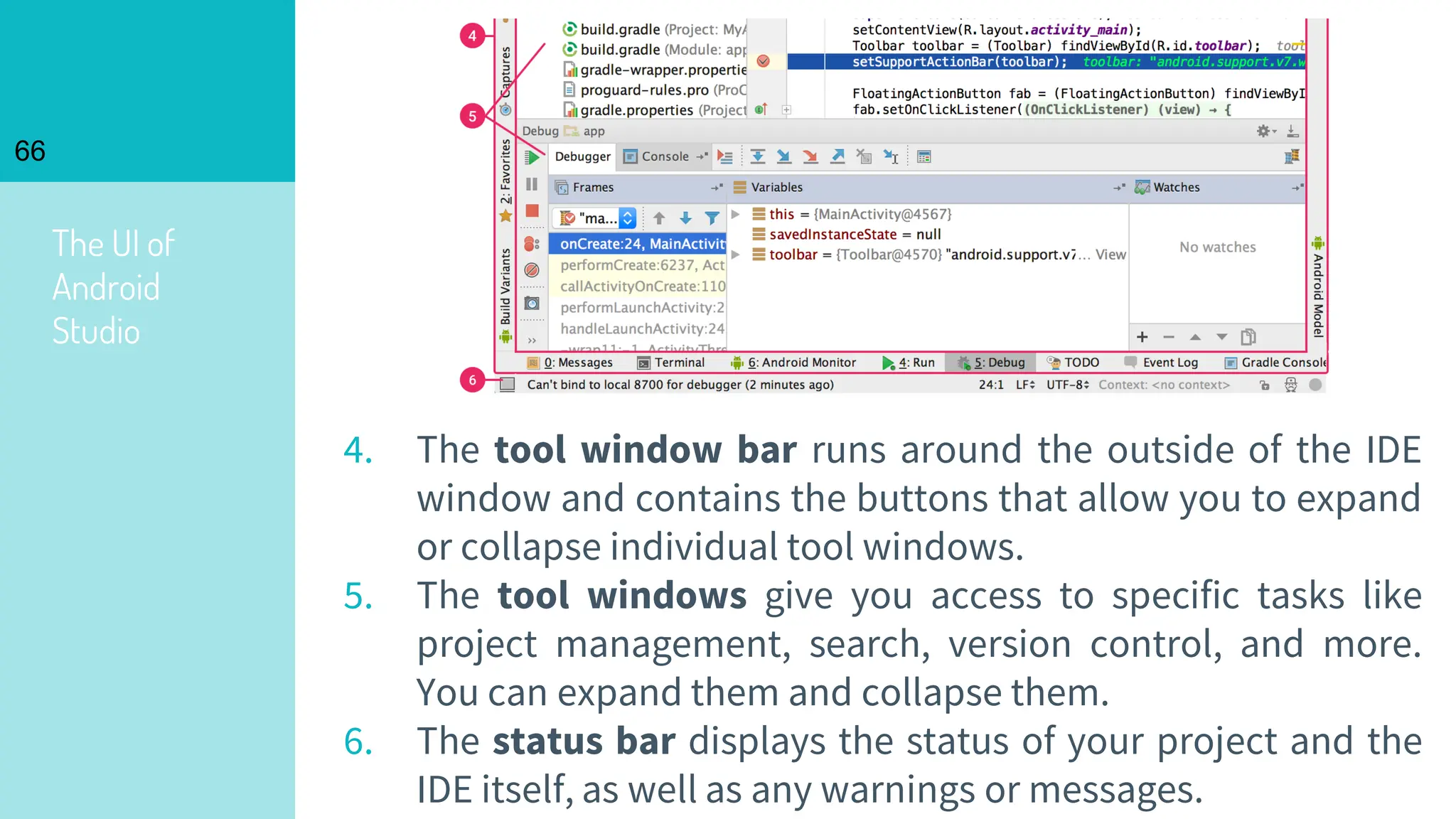This screenshot has width=1456, height=819.
Task: Click the camera Get thread dump icon
Action: (532, 304)
